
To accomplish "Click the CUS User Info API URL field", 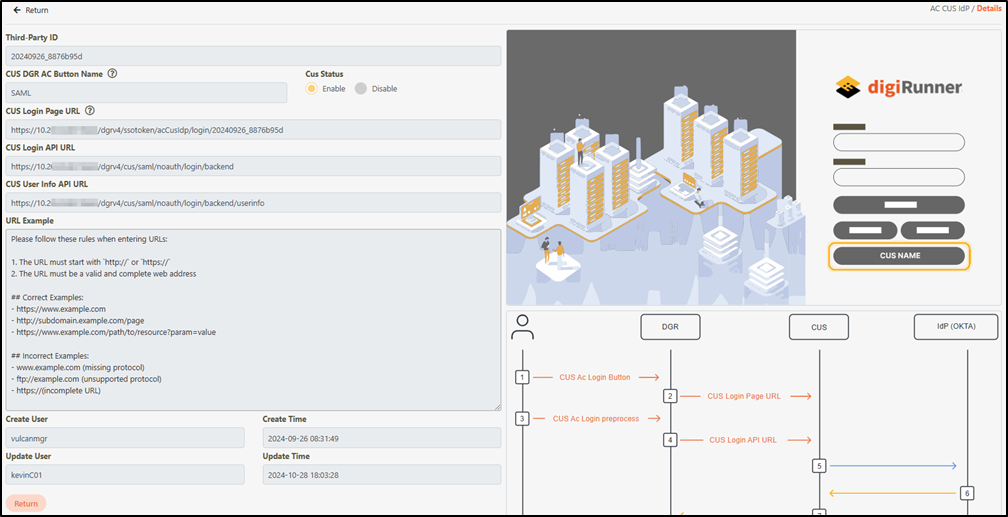I will tap(253, 202).
